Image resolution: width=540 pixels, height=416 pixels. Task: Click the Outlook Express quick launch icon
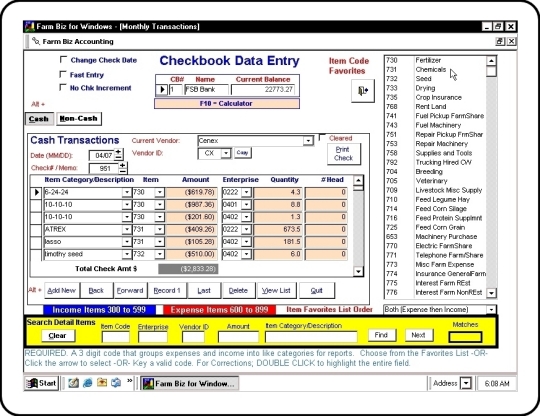point(116,383)
